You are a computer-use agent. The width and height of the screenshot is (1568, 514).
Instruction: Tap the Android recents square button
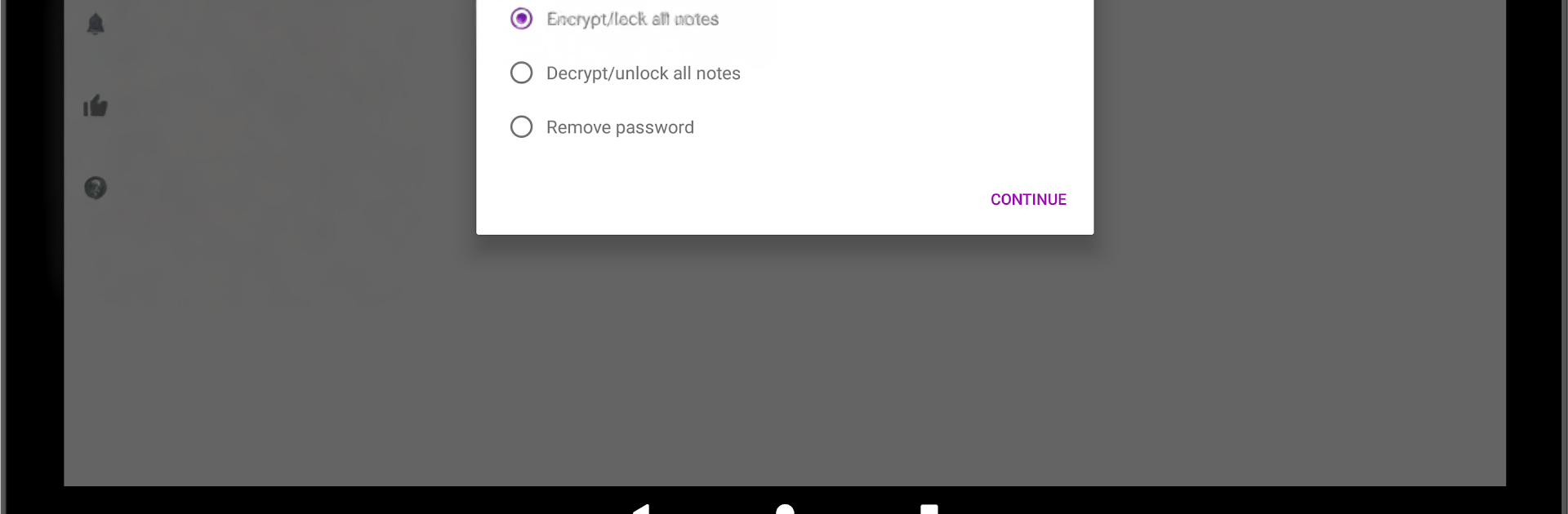pos(929,509)
